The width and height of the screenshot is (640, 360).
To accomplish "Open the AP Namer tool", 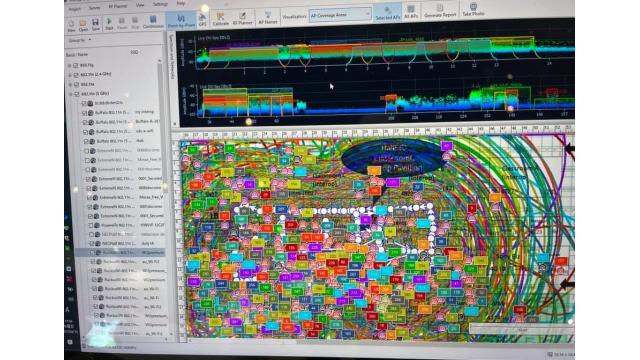I will [268, 18].
